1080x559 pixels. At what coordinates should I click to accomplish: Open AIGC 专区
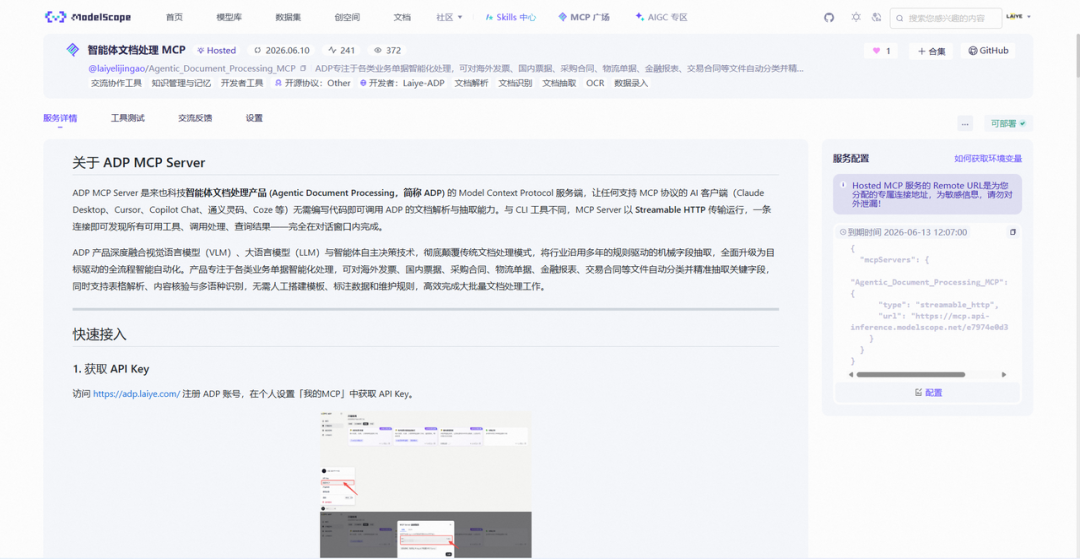click(x=661, y=17)
